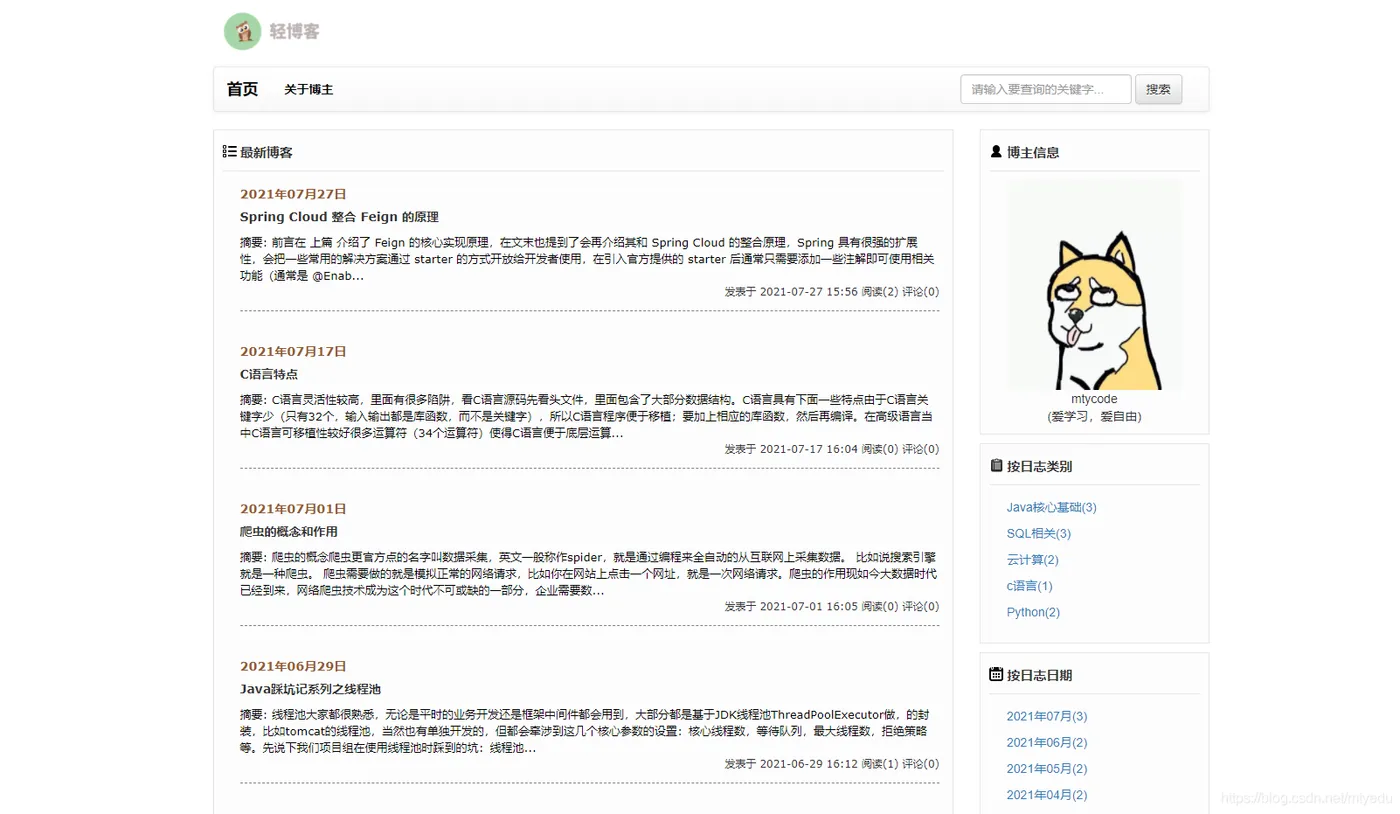Image resolution: width=1400 pixels, height=814 pixels.
Task: Click the 轻博客 logo avatar icon
Action: [243, 31]
